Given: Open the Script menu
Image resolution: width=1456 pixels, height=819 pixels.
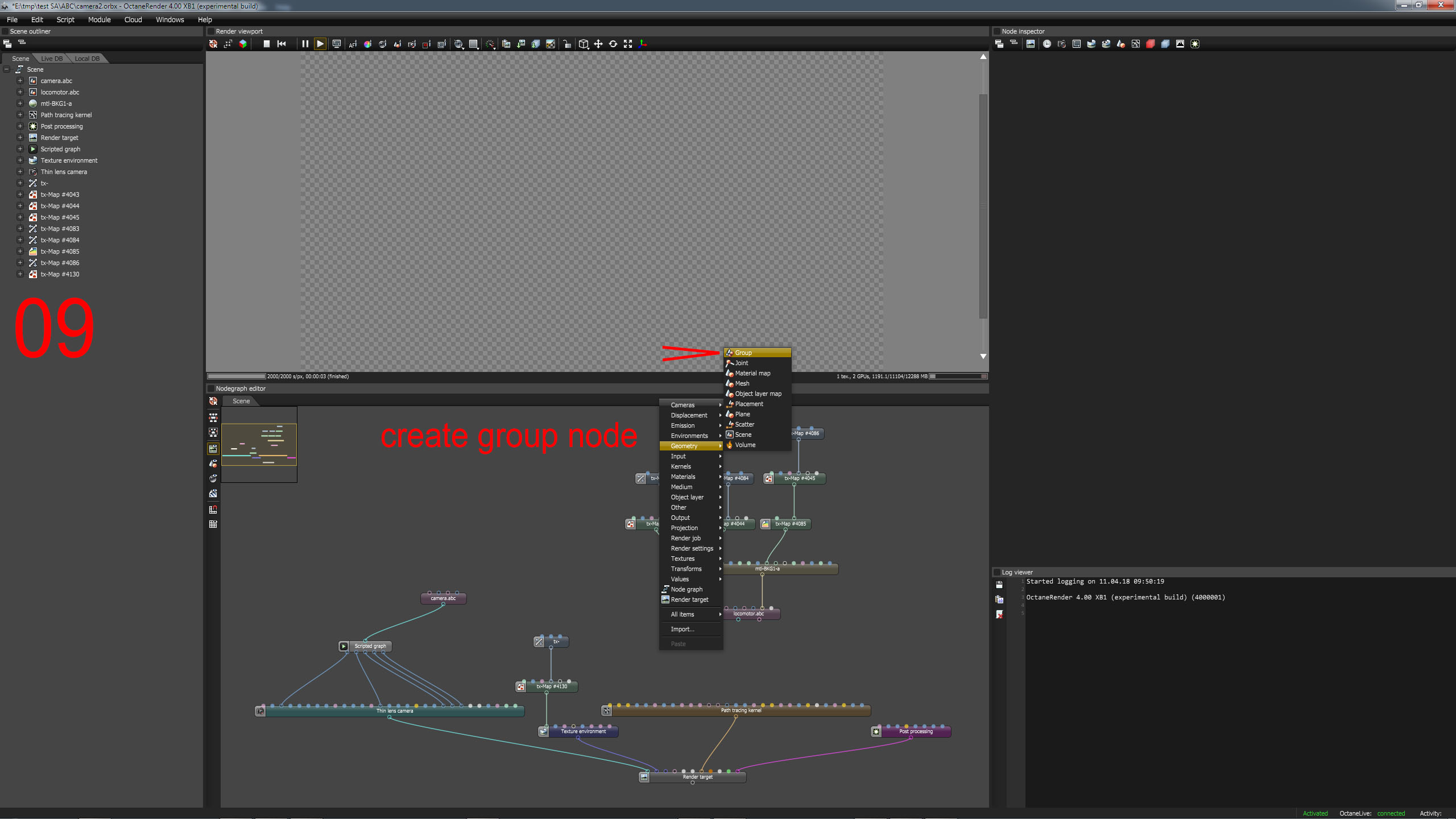Looking at the screenshot, I should pyautogui.click(x=65, y=19).
